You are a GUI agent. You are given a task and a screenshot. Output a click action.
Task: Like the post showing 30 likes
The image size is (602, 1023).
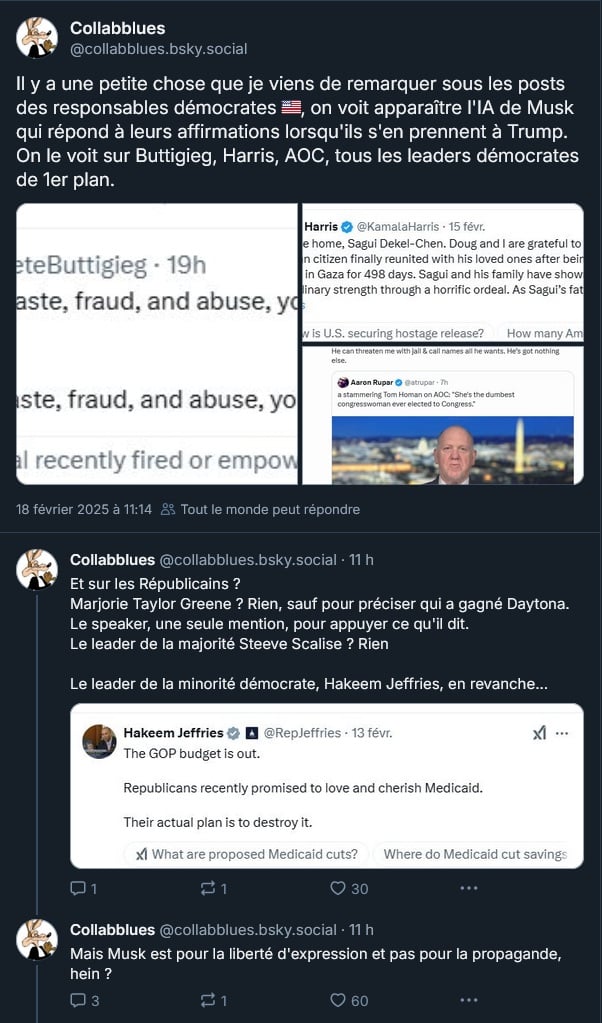click(338, 888)
